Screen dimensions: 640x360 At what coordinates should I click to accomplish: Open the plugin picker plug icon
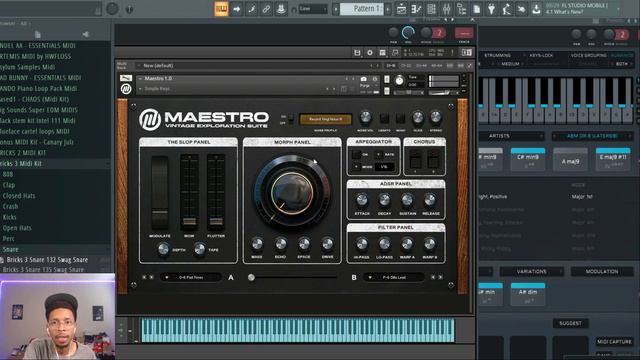click(491, 9)
